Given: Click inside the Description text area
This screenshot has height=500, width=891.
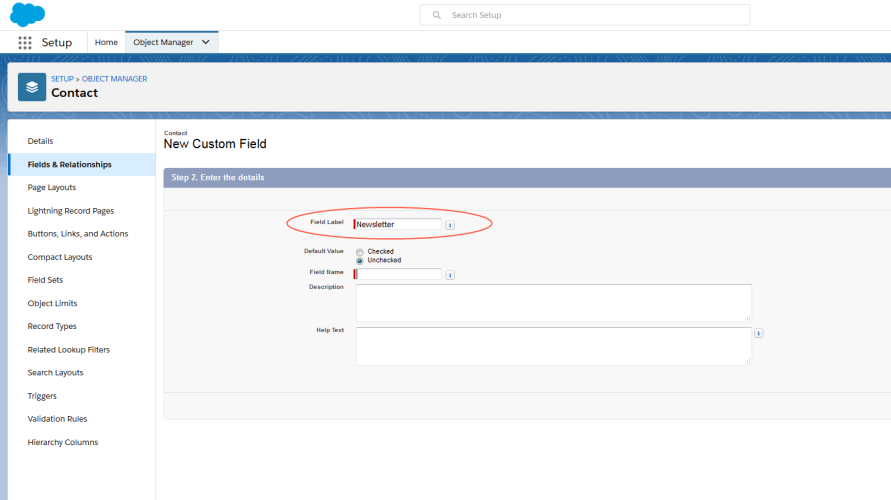Looking at the screenshot, I should (x=553, y=302).
